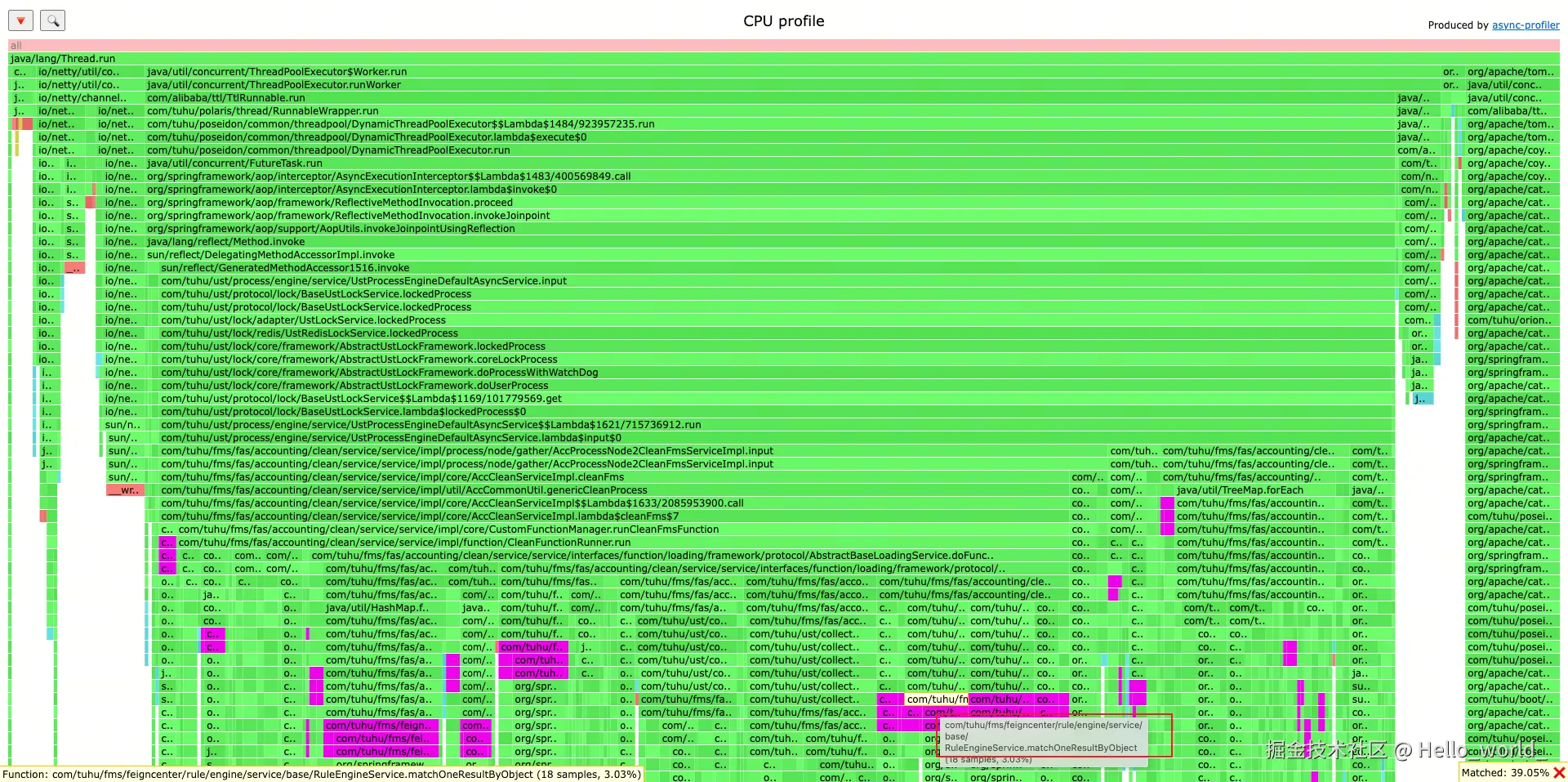Click BaseUstLockService.lambda$lockedProcess$0 frame
The width and height of the screenshot is (1568, 782).
tap(777, 412)
